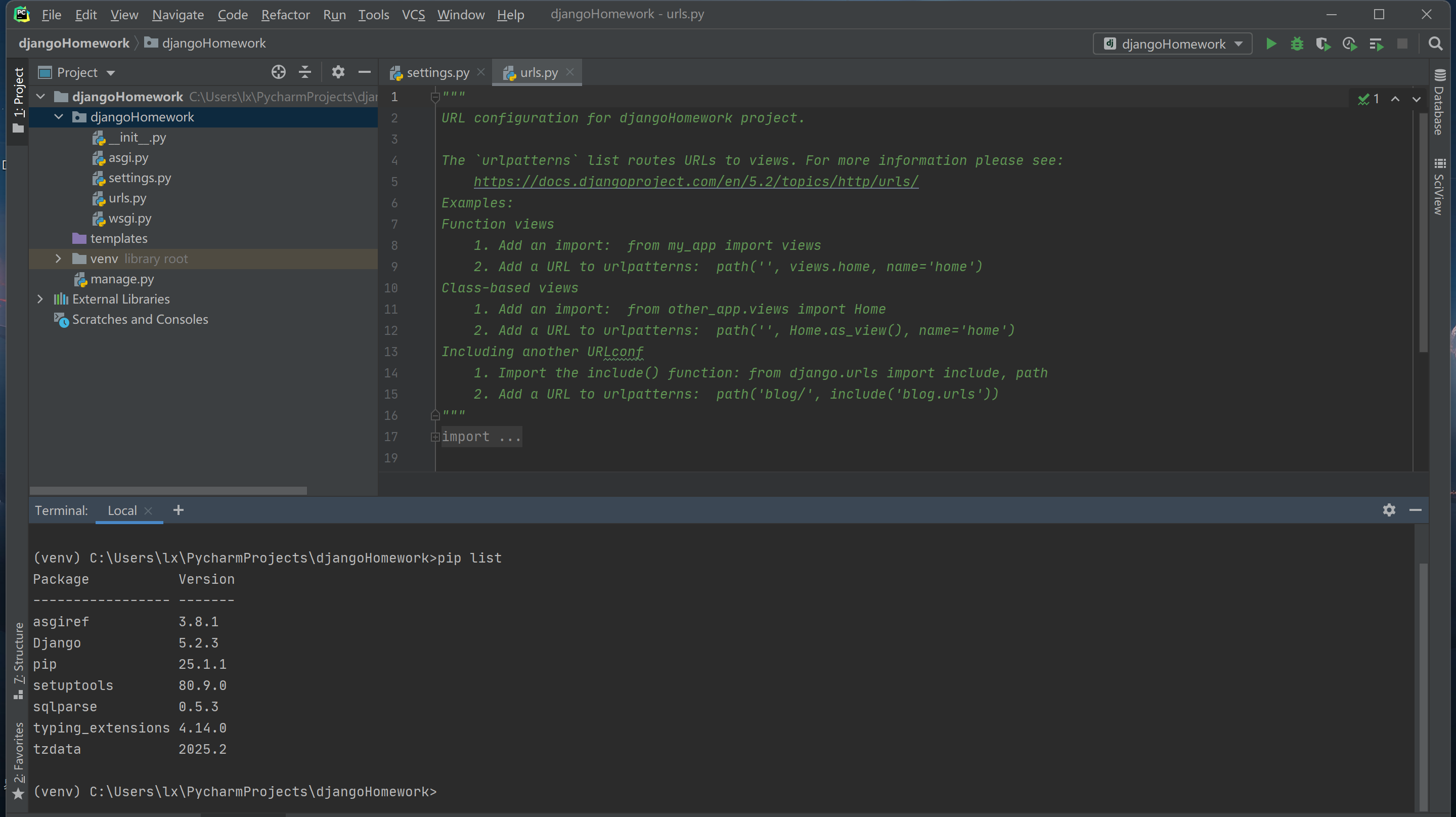Click in the terminal command prompt line

coord(235,792)
